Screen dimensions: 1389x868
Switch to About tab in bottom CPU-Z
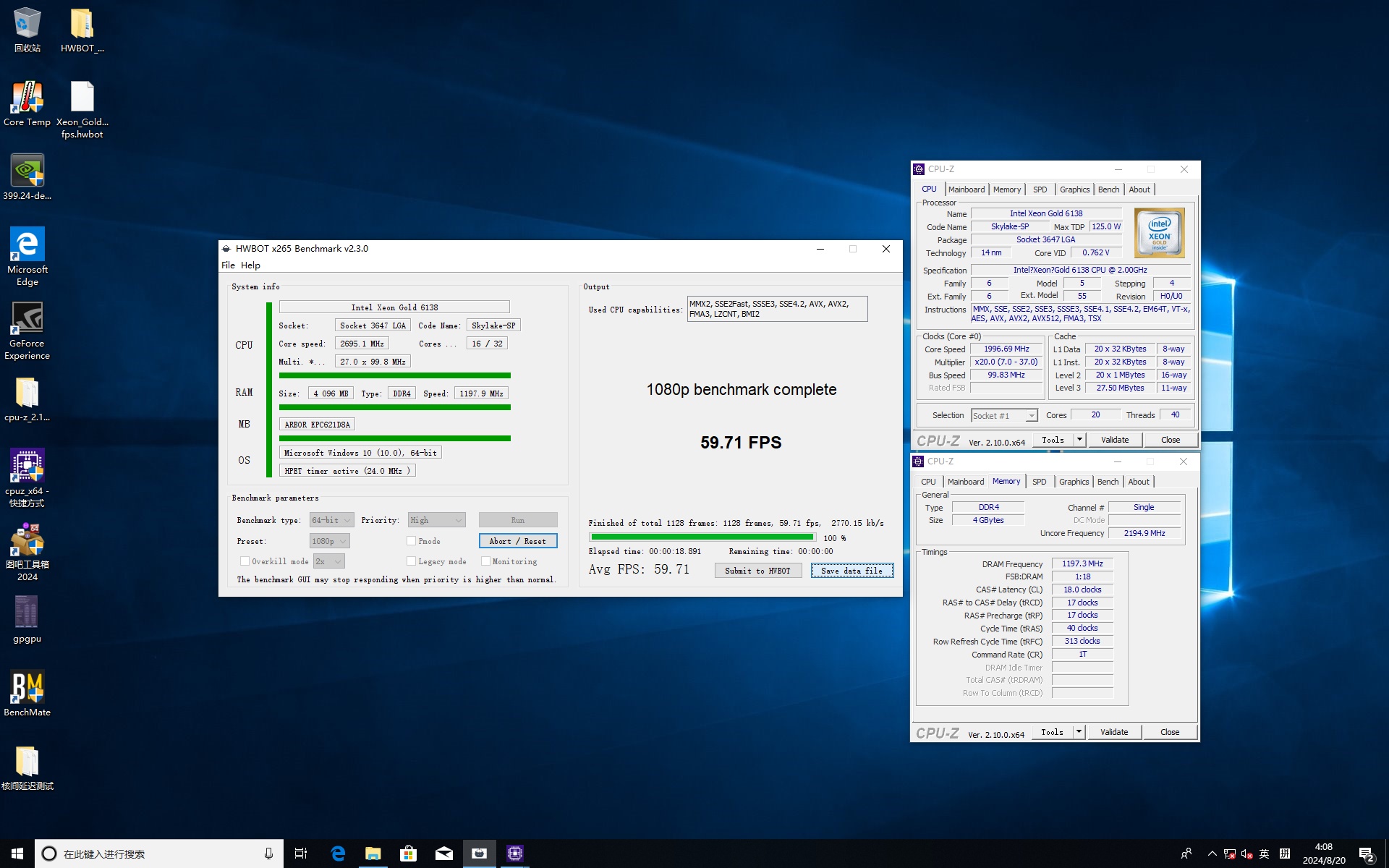pos(1139,482)
